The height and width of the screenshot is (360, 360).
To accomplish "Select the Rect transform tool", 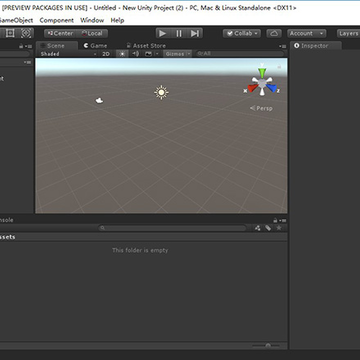I will pyautogui.click(x=10, y=33).
